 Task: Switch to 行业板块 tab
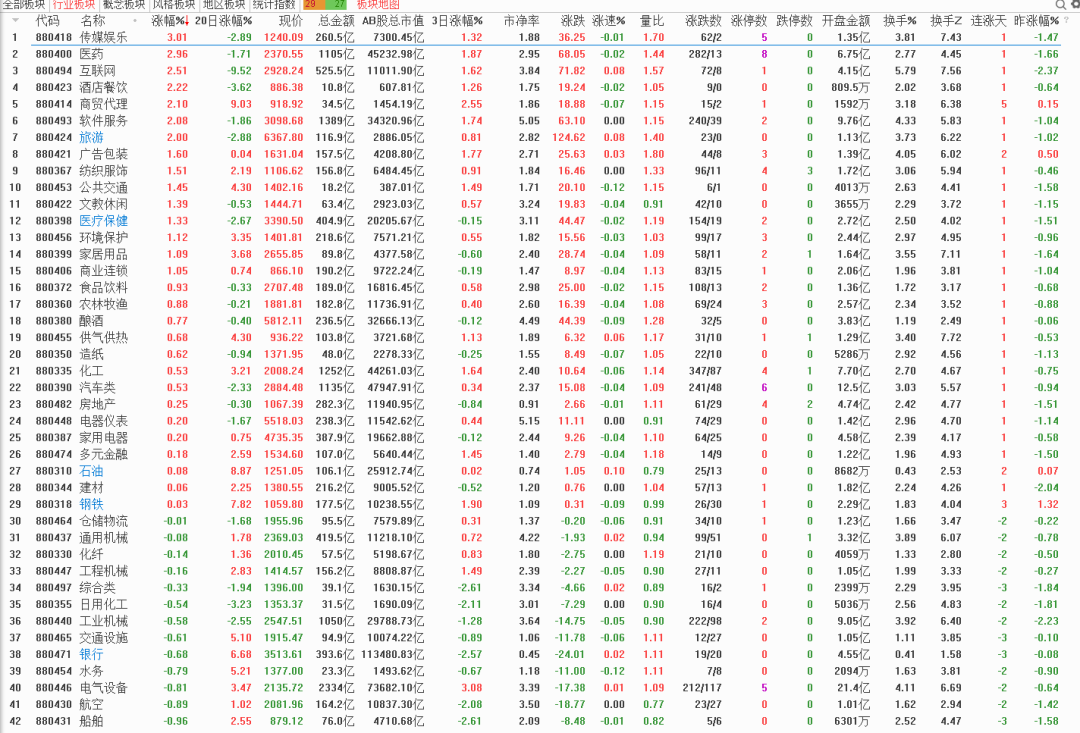74,4
